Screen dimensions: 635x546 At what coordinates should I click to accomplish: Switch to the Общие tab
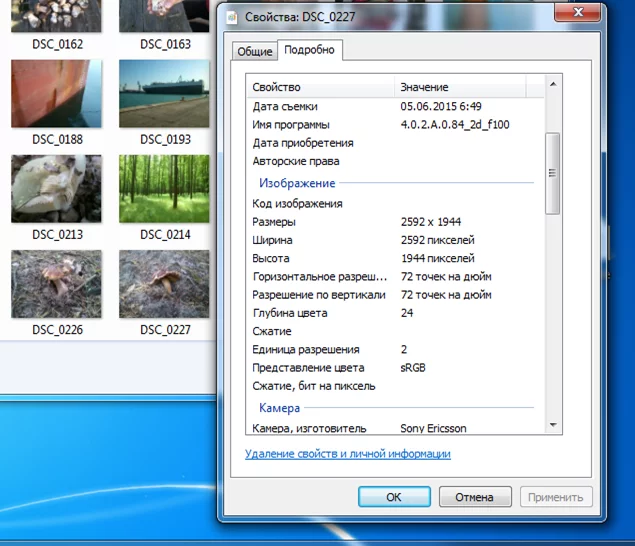(x=254, y=51)
